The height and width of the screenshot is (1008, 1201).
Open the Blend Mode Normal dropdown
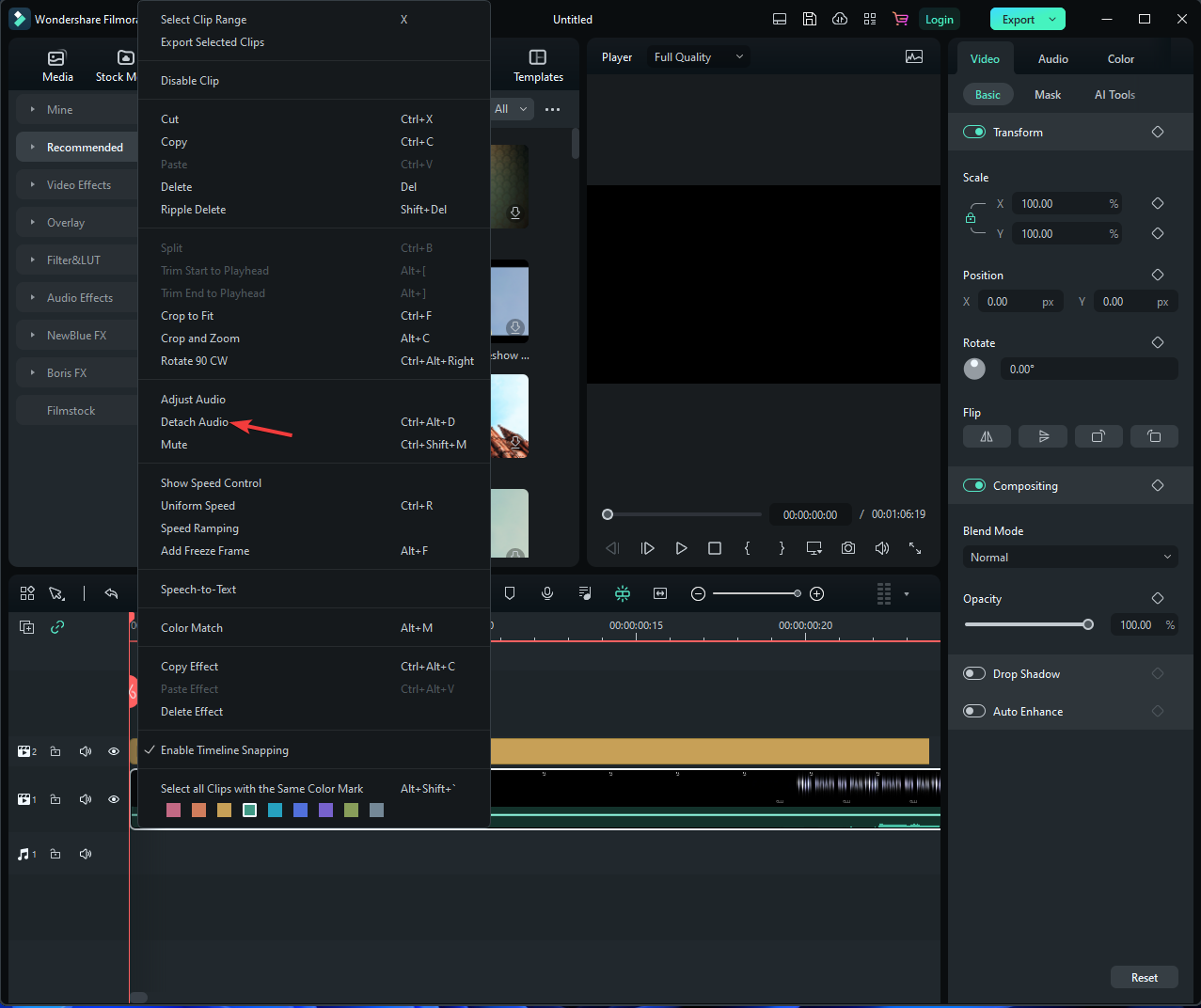tap(1070, 558)
